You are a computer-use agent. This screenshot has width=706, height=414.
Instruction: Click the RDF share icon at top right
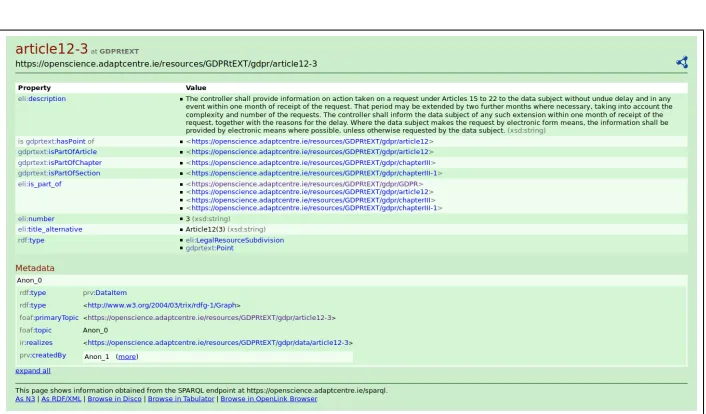coord(682,63)
